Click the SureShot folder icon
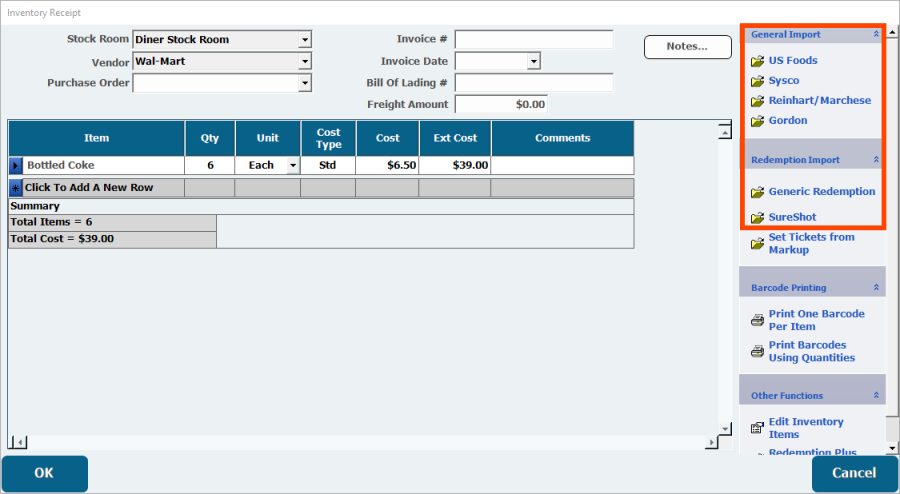This screenshot has width=900, height=494. point(757,218)
